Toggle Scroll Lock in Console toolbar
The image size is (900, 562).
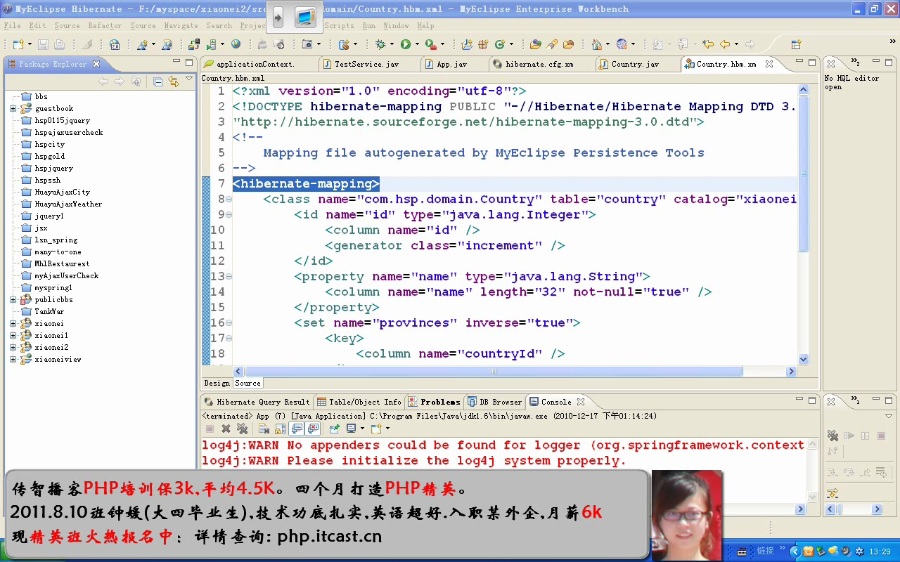(x=280, y=429)
